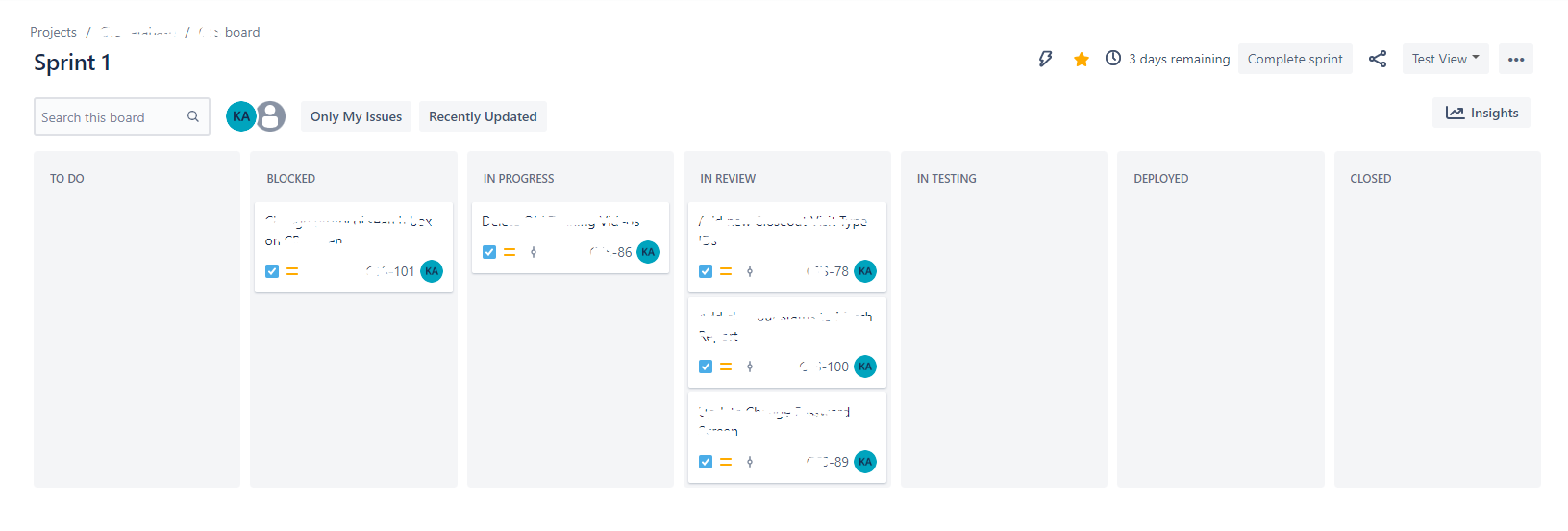Click the task checkbox icon on card 89
The image size is (1568, 531).
tap(706, 462)
